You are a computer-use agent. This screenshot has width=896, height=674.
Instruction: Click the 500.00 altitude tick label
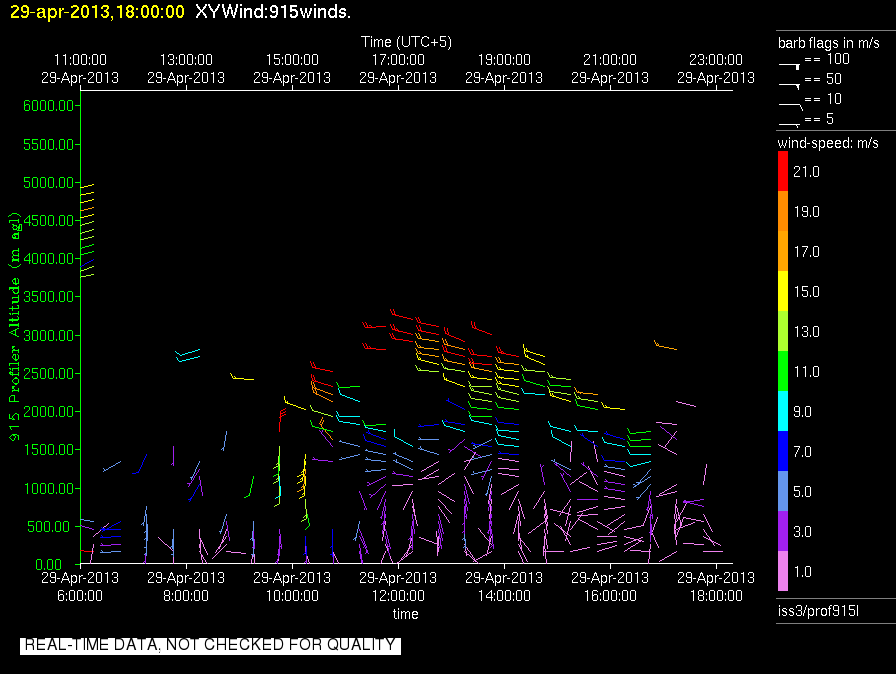point(51,527)
